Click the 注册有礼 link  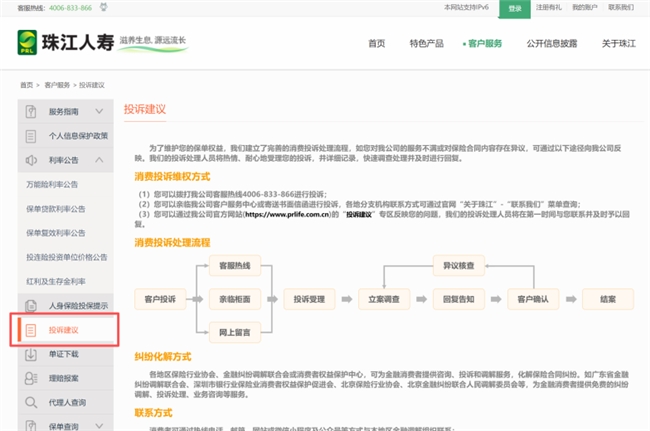(548, 7)
